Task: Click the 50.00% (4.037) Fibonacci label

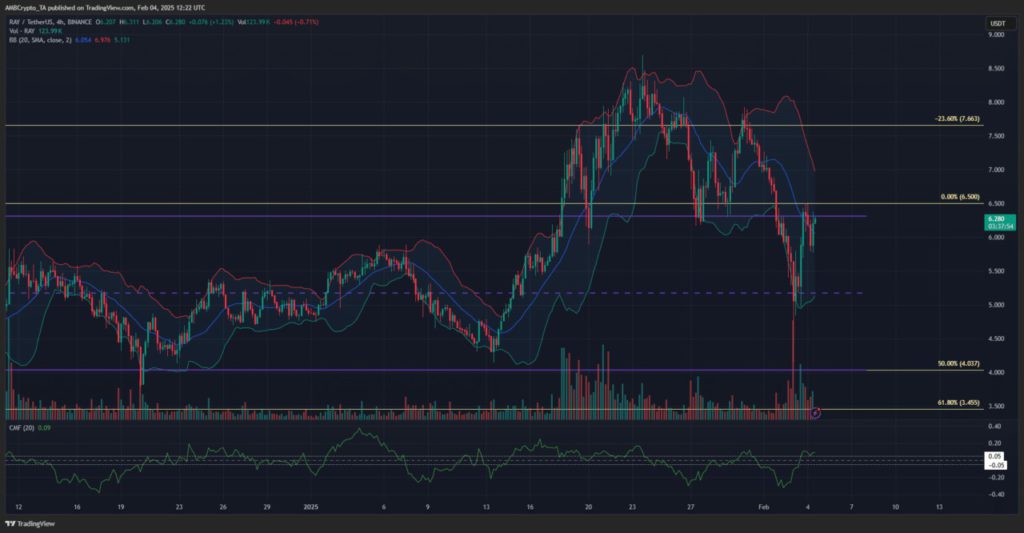Action: pos(958,364)
